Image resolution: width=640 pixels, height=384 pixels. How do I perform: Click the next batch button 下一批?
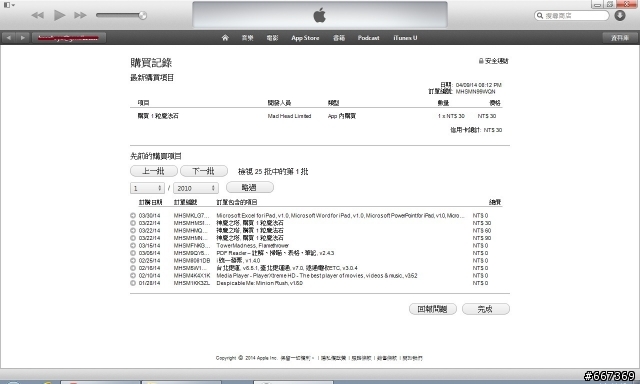(204, 171)
